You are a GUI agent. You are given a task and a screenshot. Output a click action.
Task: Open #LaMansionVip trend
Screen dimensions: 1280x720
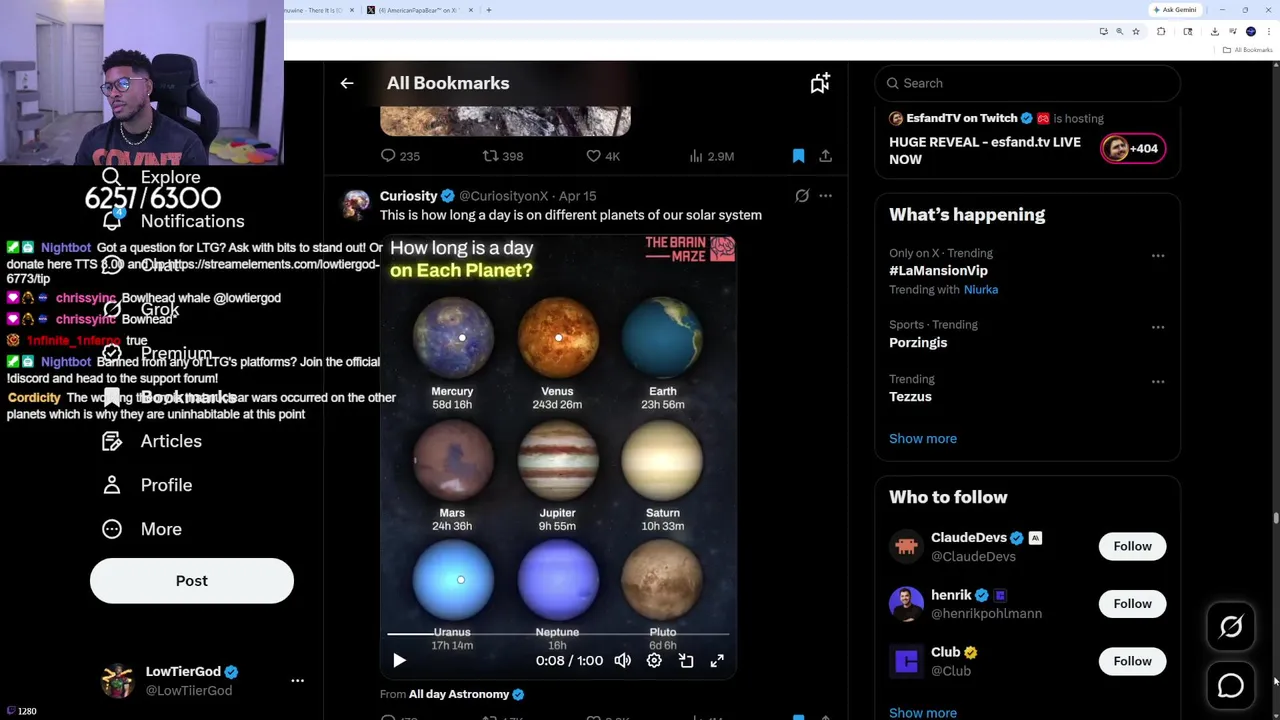pos(938,271)
